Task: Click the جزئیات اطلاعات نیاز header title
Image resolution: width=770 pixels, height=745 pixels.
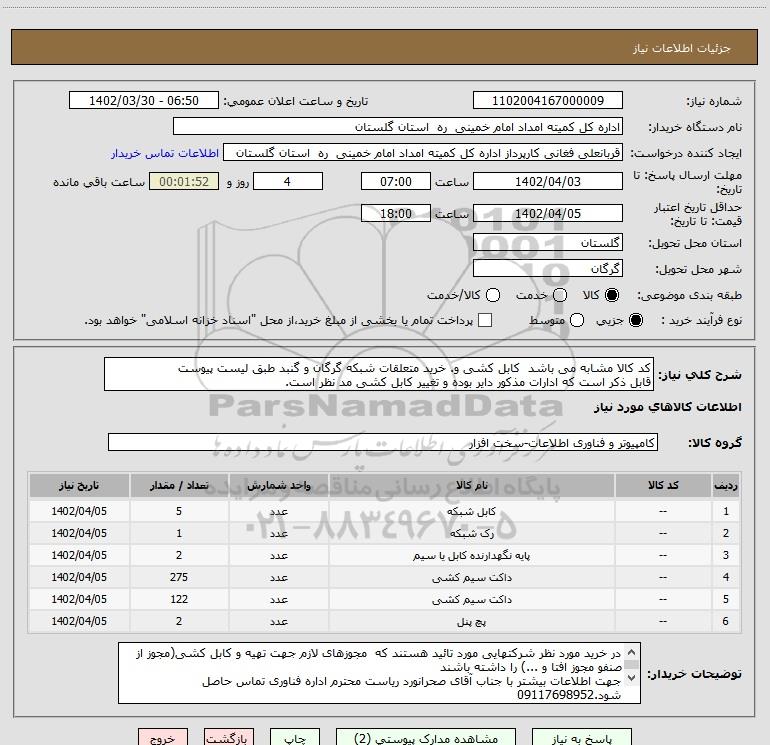Action: (682, 48)
